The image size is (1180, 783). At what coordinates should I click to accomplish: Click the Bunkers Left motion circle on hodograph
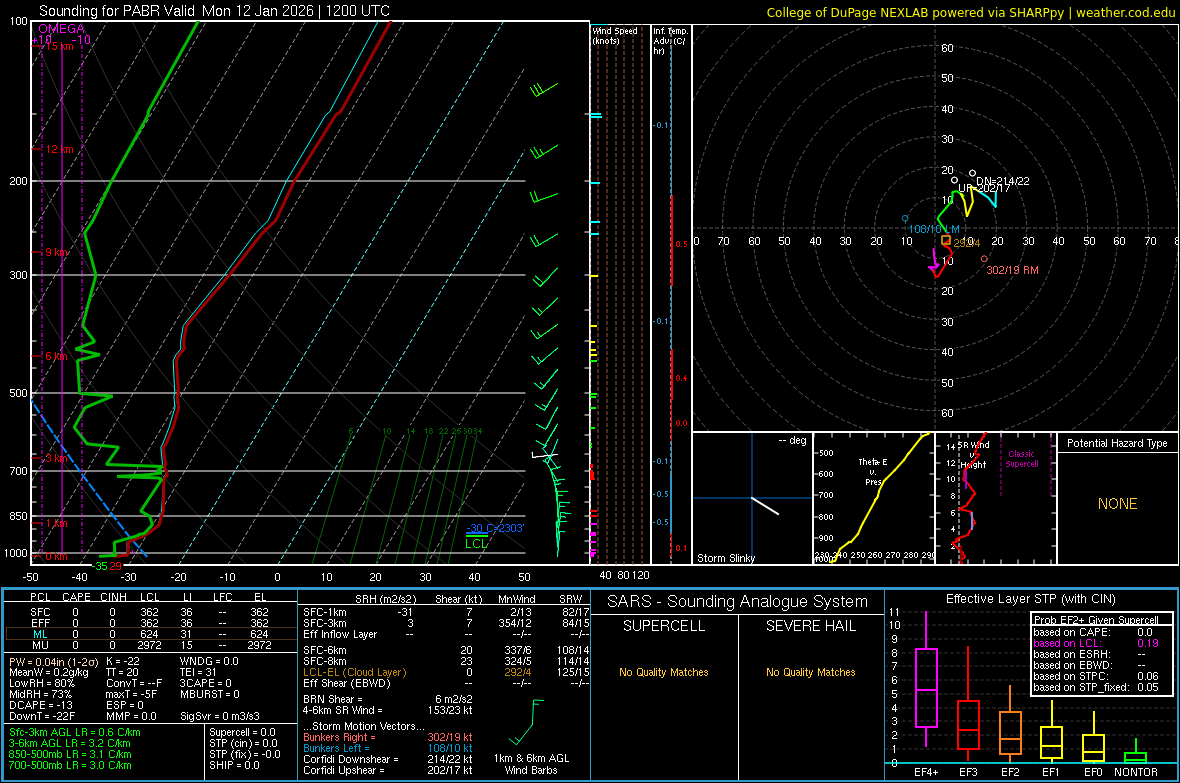coord(905,219)
